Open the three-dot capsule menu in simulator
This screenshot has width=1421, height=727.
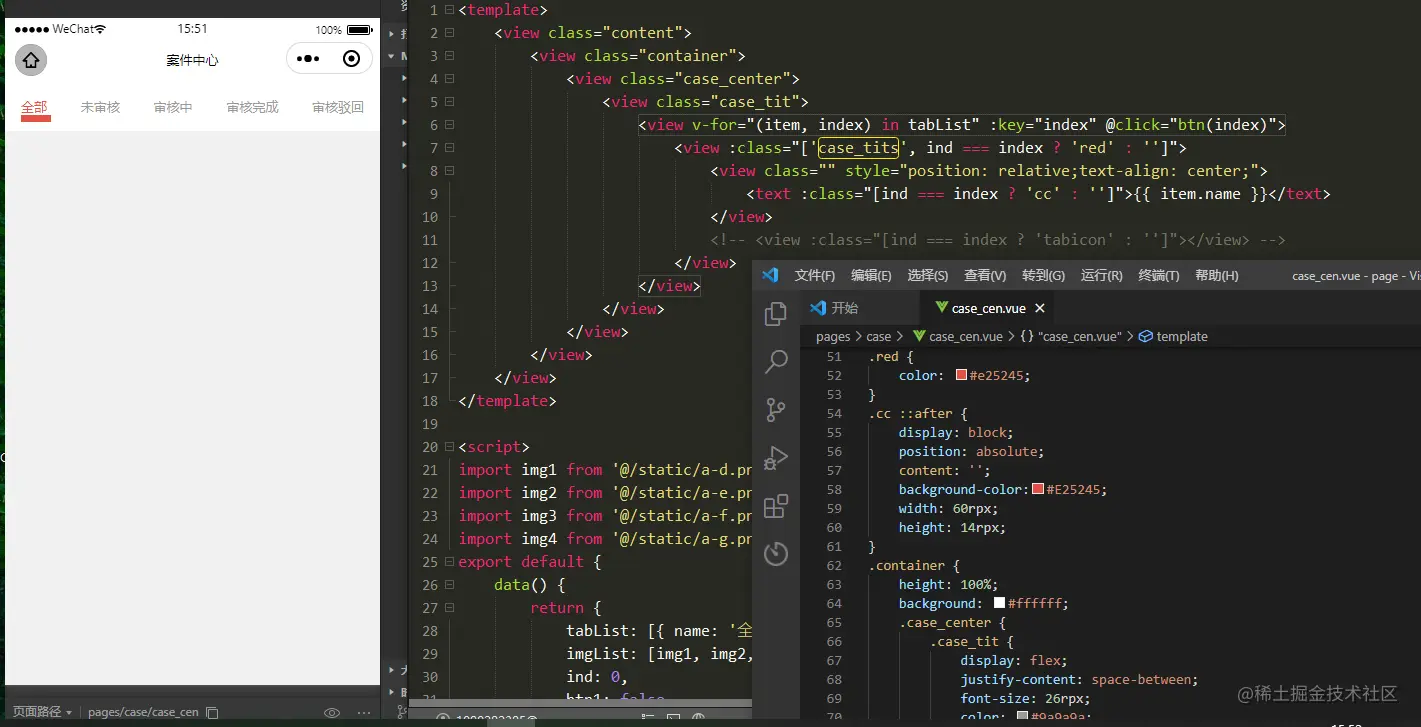click(309, 59)
